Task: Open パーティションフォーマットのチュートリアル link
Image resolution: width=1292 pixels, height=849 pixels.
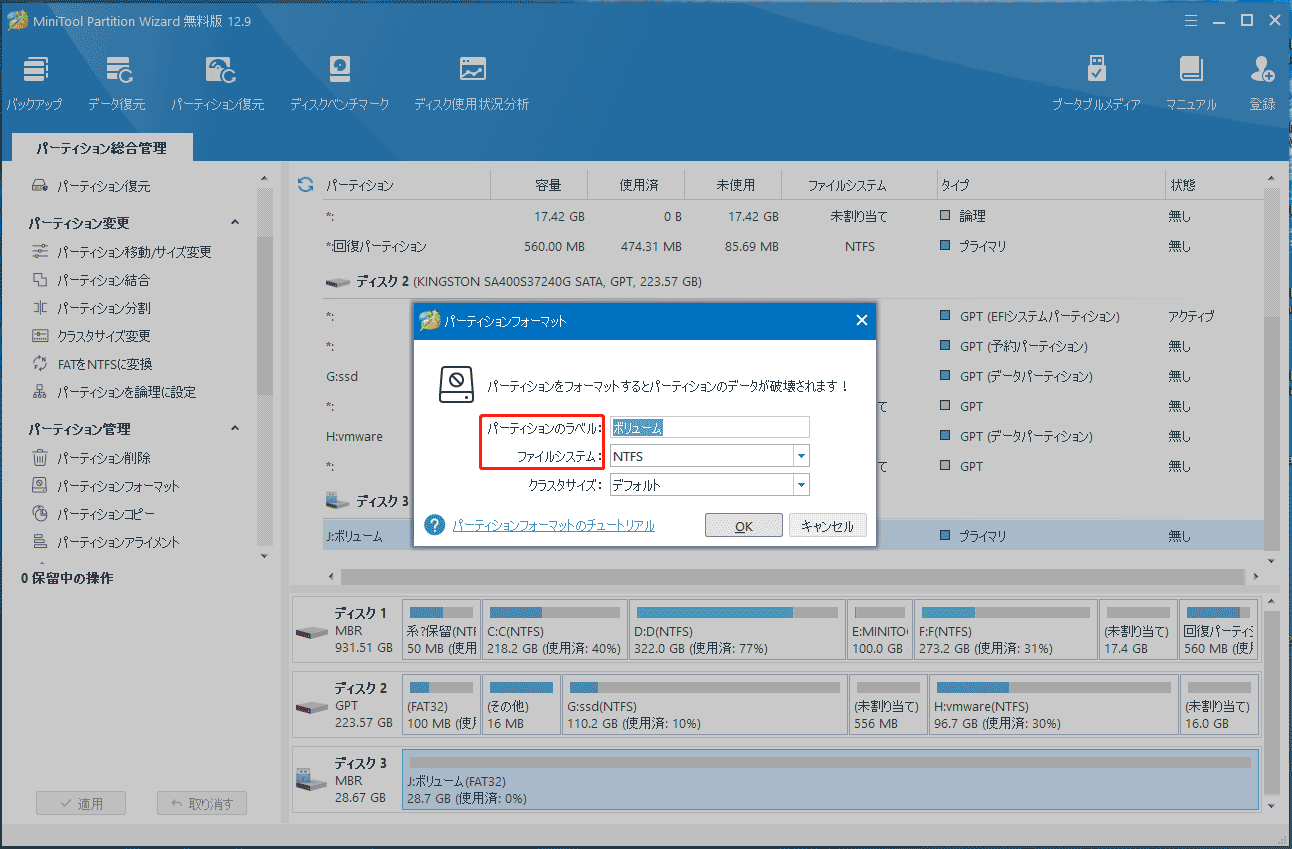Action: pyautogui.click(x=553, y=525)
